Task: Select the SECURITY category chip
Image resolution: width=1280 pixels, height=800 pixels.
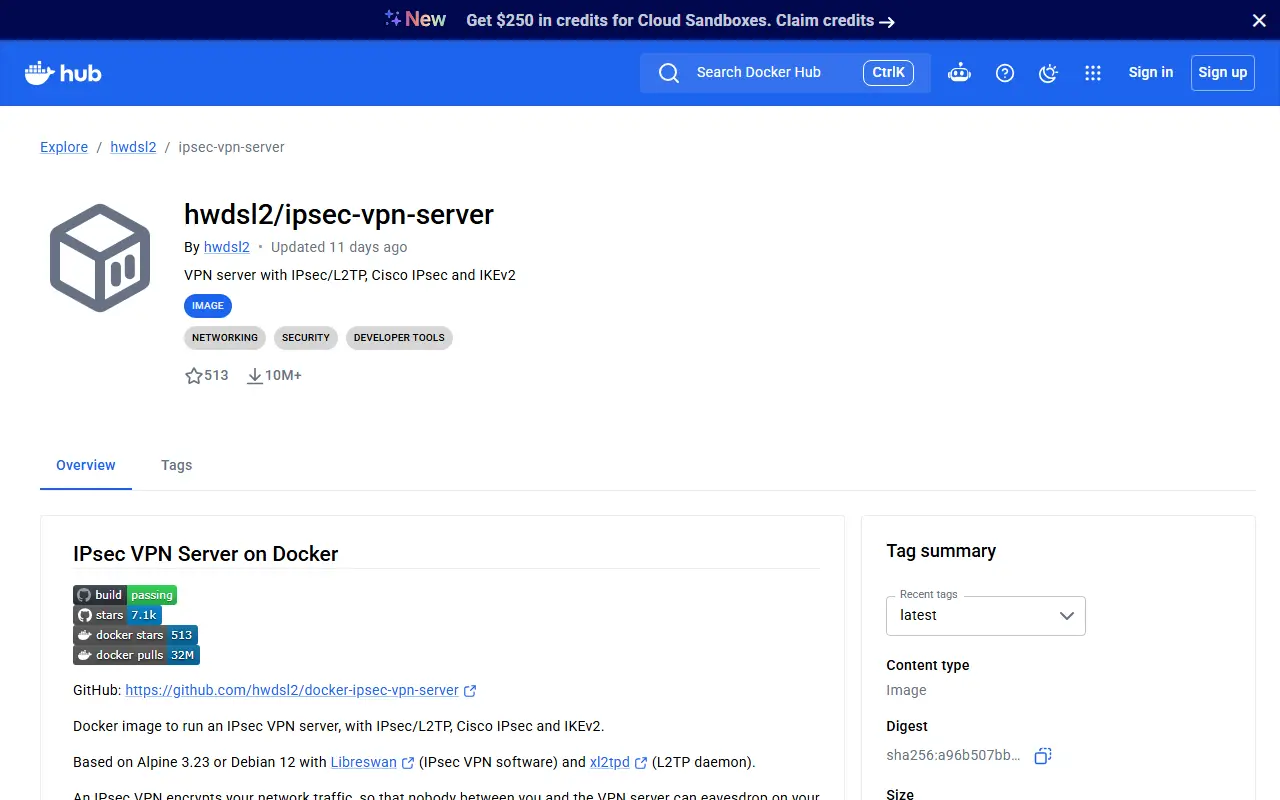Action: [x=306, y=338]
